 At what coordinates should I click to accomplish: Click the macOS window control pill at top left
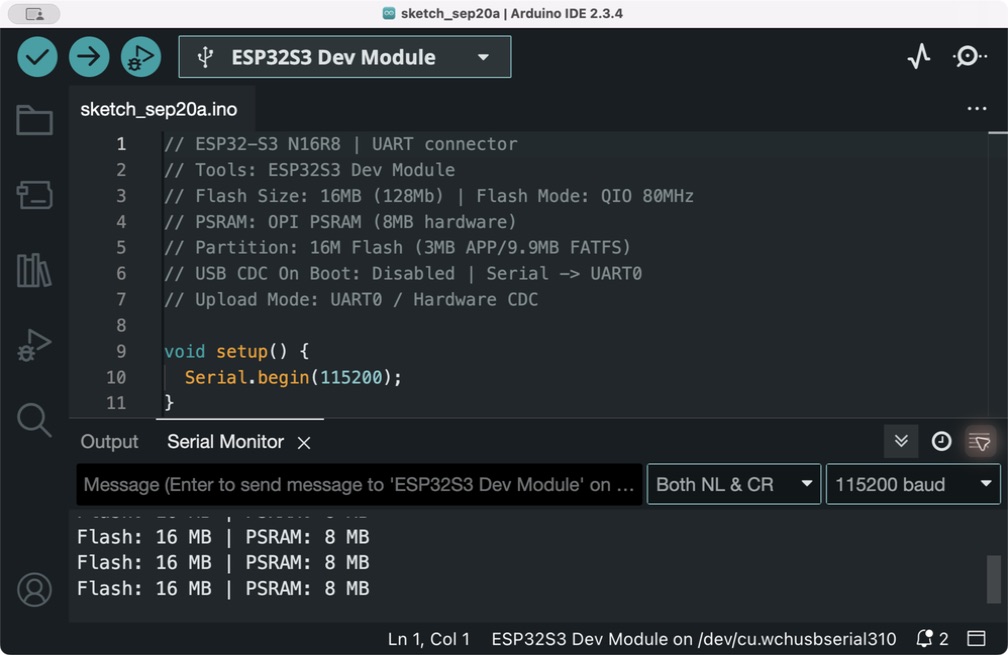click(34, 13)
